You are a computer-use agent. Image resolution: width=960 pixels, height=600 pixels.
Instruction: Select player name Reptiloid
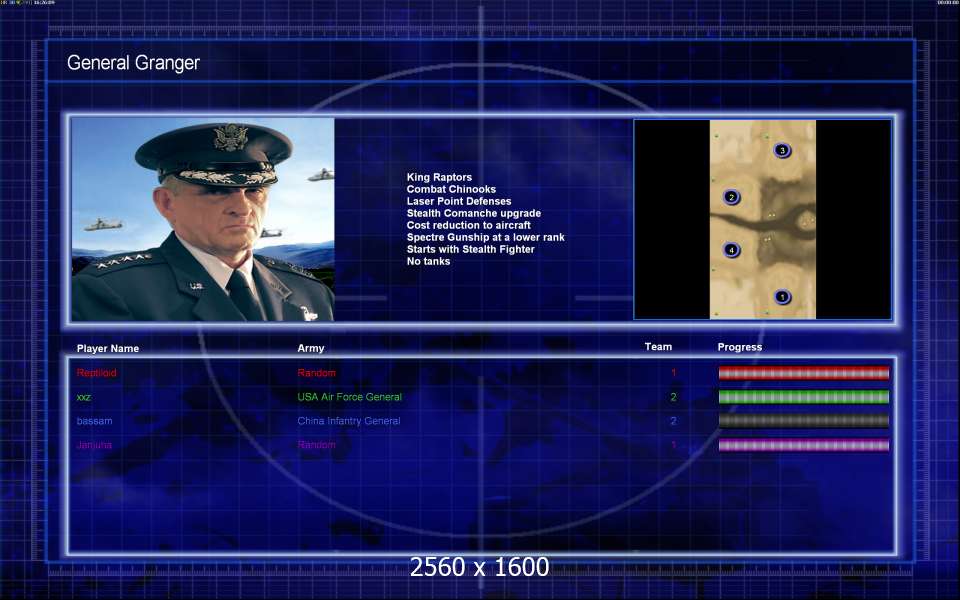click(x=97, y=373)
